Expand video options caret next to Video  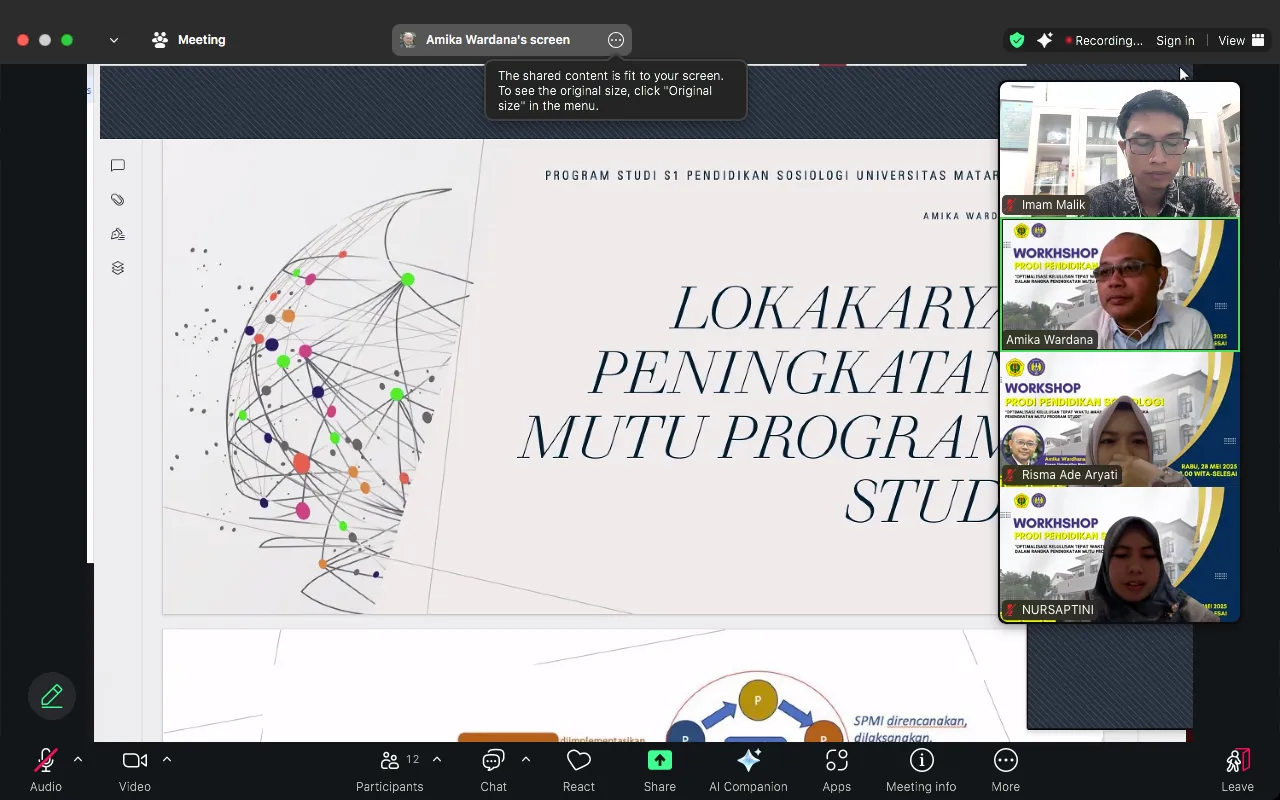pyautogui.click(x=167, y=760)
